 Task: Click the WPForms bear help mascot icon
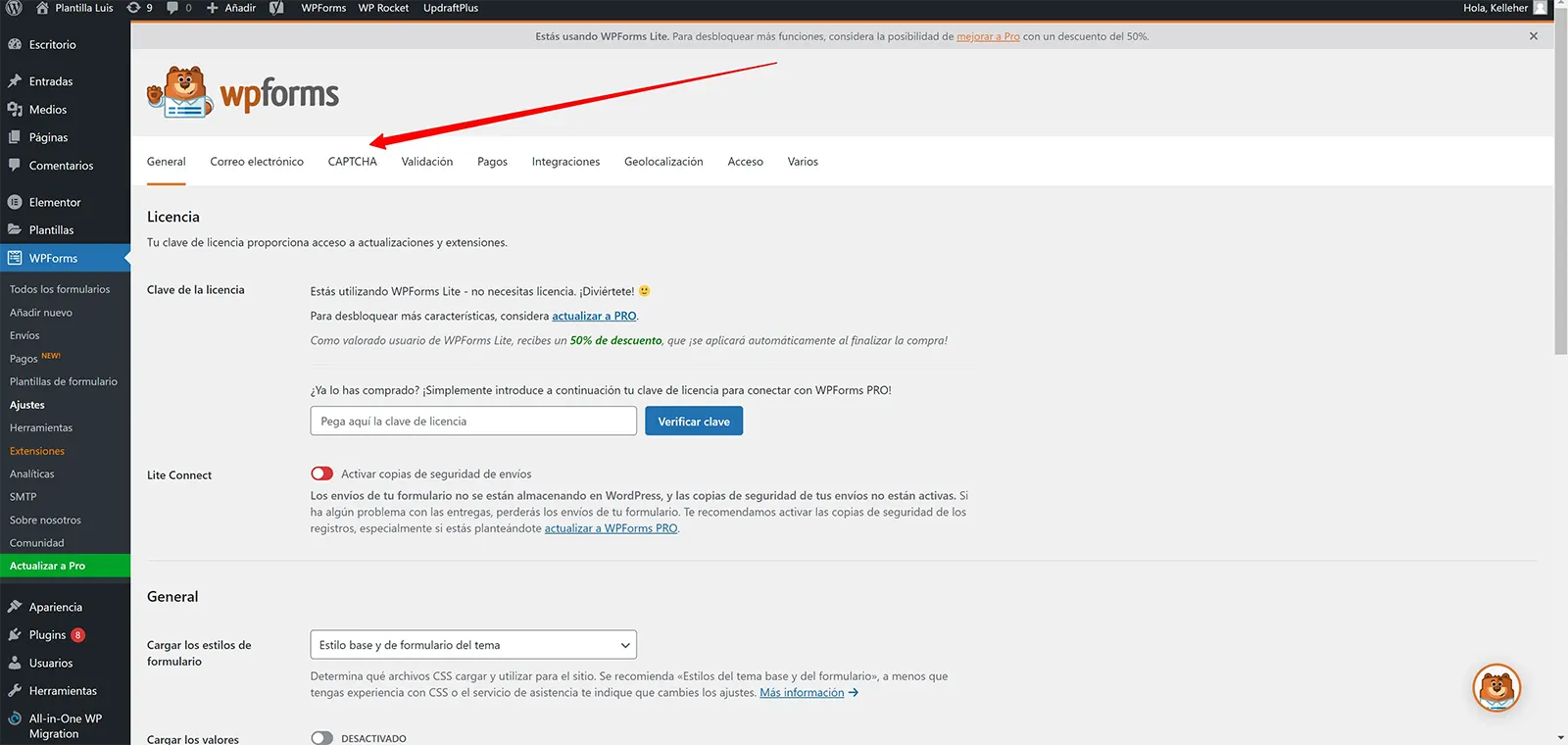(x=1496, y=687)
